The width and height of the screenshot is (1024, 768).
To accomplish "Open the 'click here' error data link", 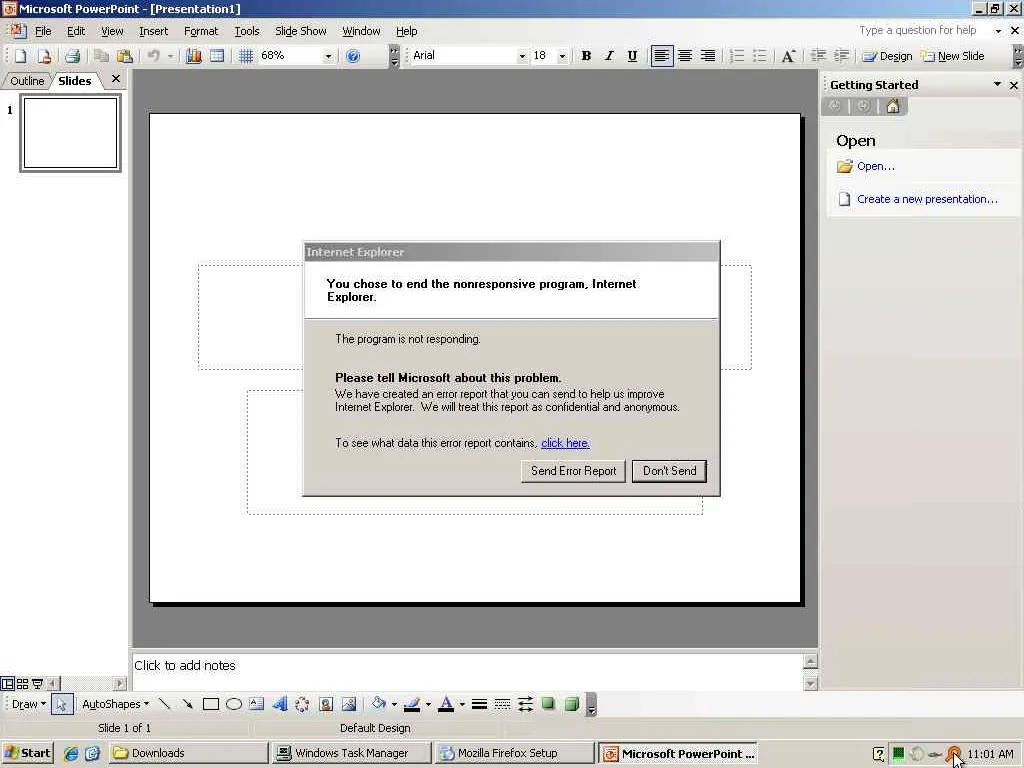I will tap(566, 443).
